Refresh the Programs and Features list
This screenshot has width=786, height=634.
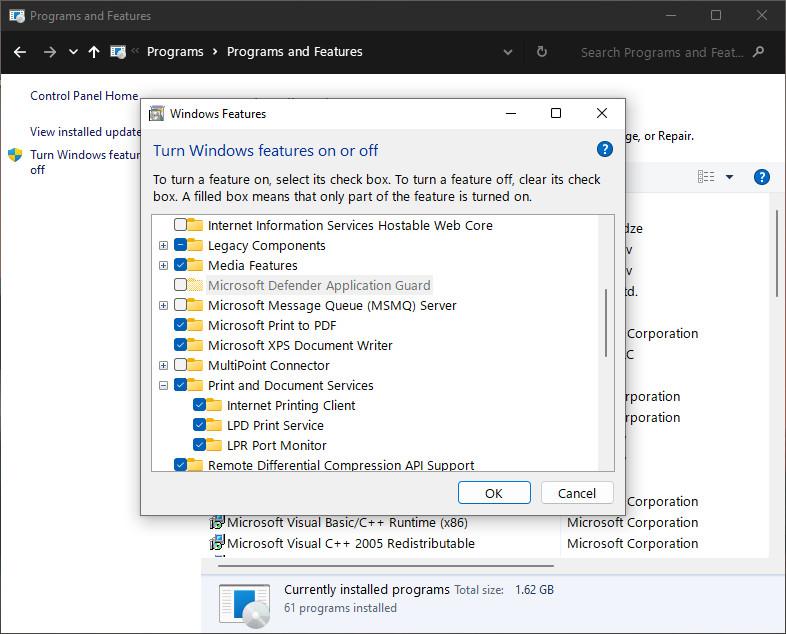click(x=541, y=52)
